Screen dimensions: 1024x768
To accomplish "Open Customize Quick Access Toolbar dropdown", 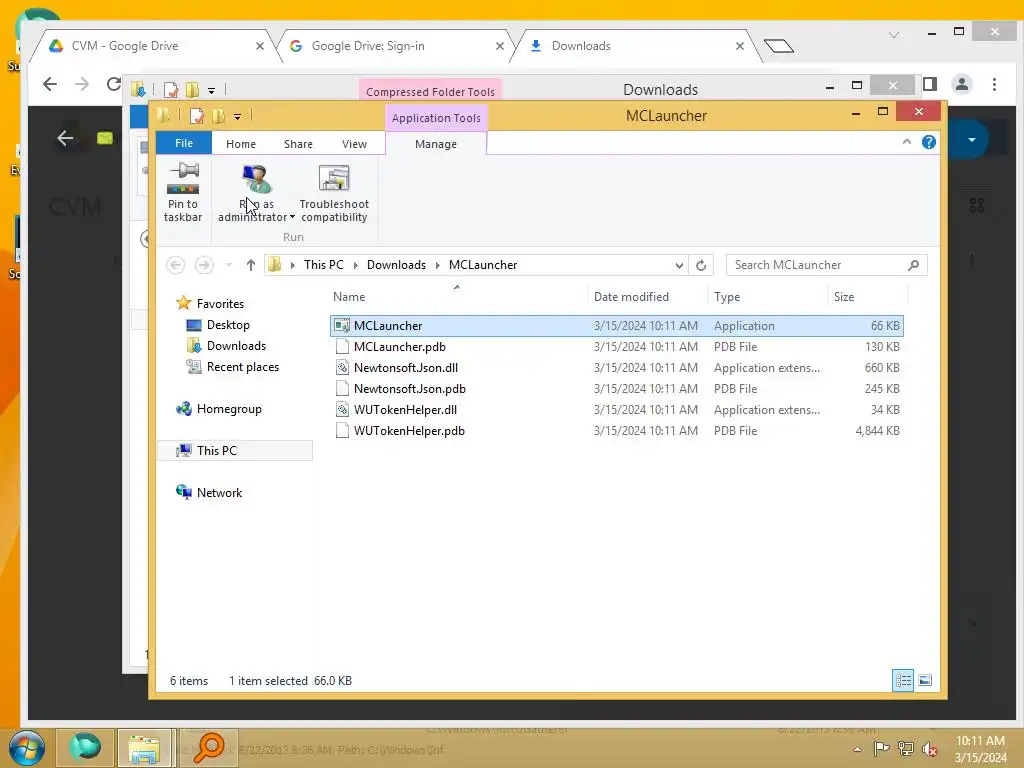I will click(237, 117).
